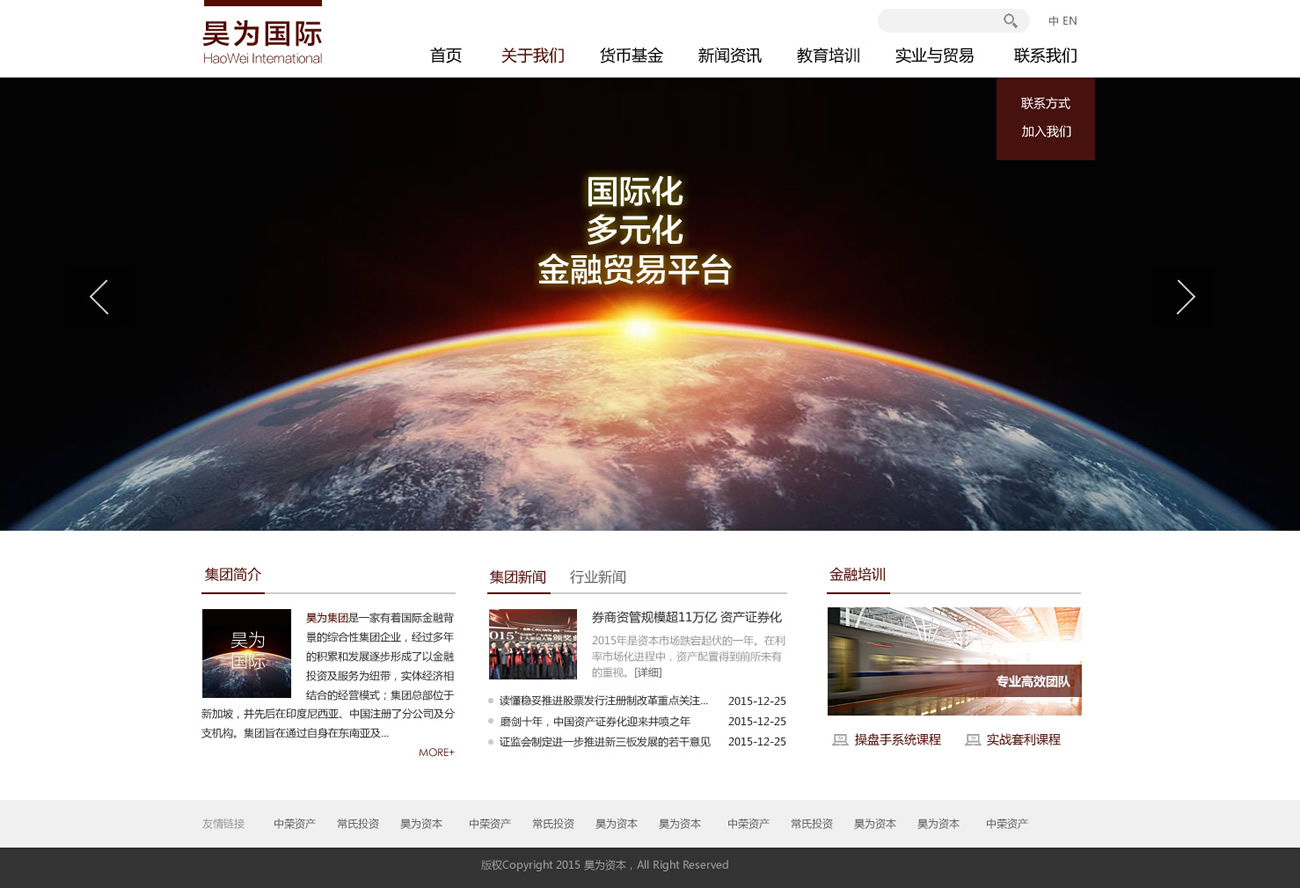Click the search magnifier icon
This screenshot has width=1300, height=888.
click(x=1010, y=21)
